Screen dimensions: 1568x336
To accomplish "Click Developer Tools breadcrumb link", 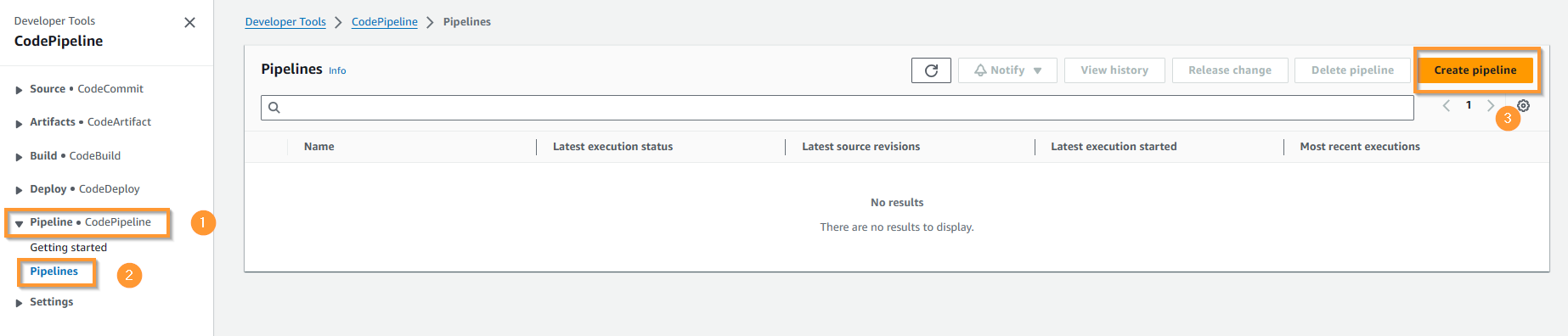I will [x=285, y=22].
